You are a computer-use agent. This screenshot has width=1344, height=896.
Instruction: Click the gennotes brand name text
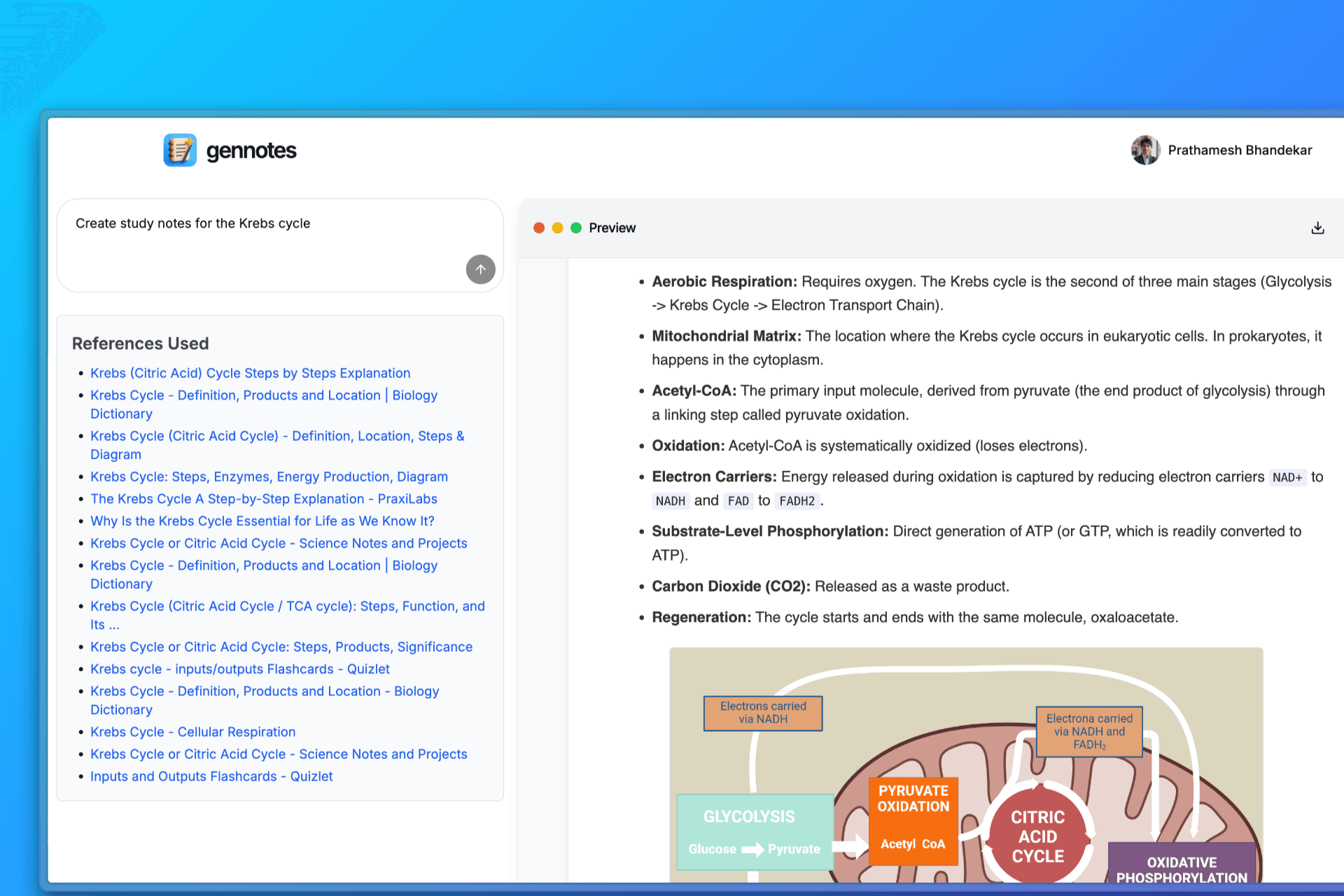251,150
